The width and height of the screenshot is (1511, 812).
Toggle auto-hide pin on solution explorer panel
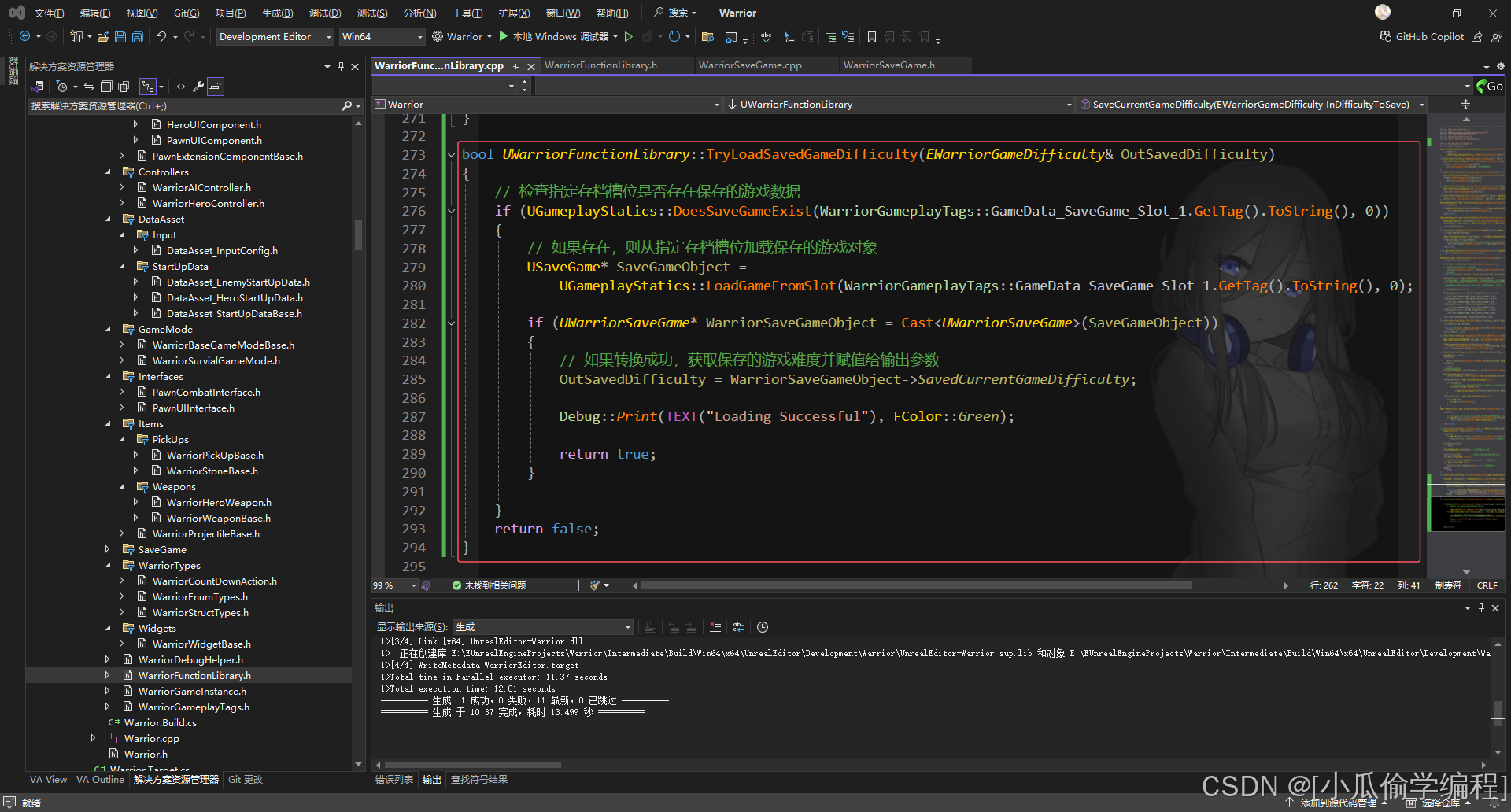[341, 67]
